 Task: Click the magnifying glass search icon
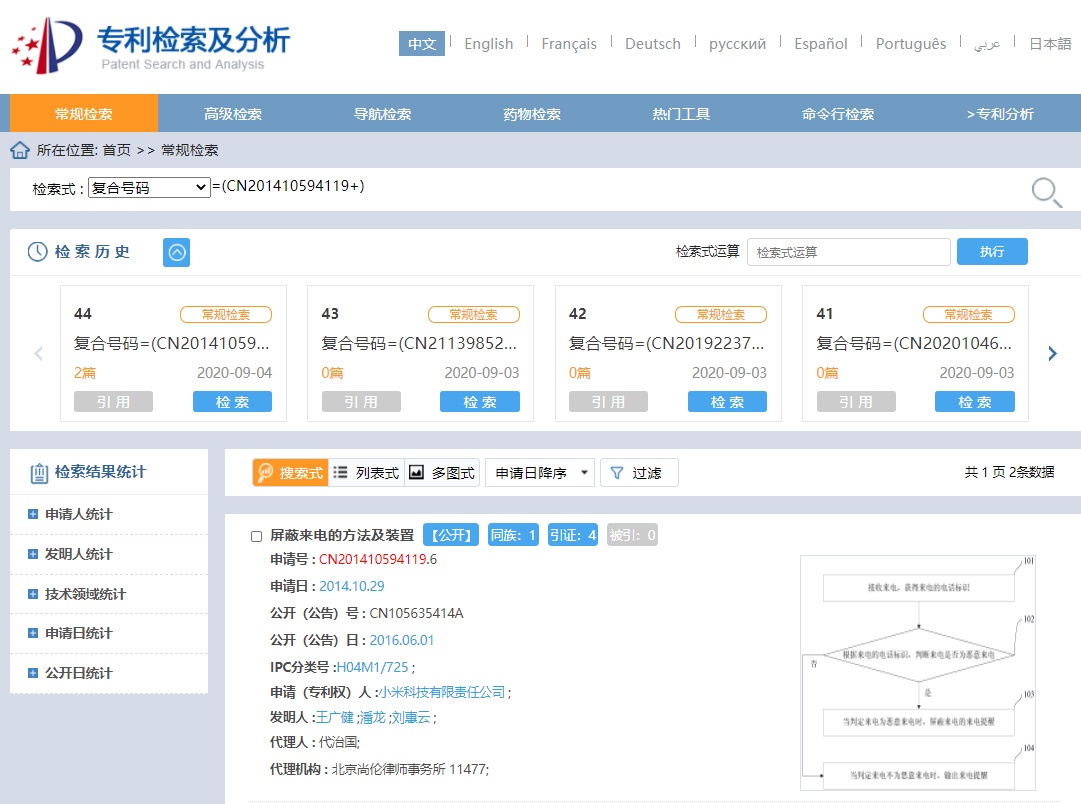(x=1046, y=192)
